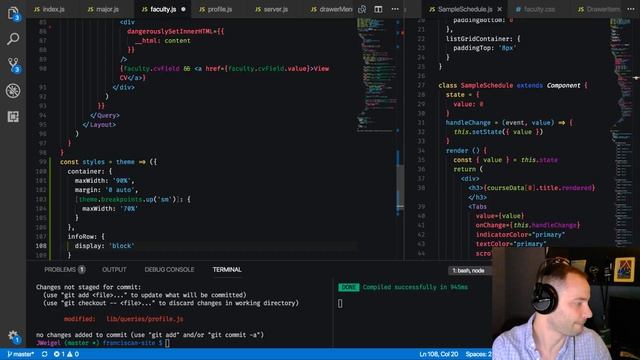Open the terminal selector '1: bash, node' dropdown

pyautogui.click(x=469, y=271)
